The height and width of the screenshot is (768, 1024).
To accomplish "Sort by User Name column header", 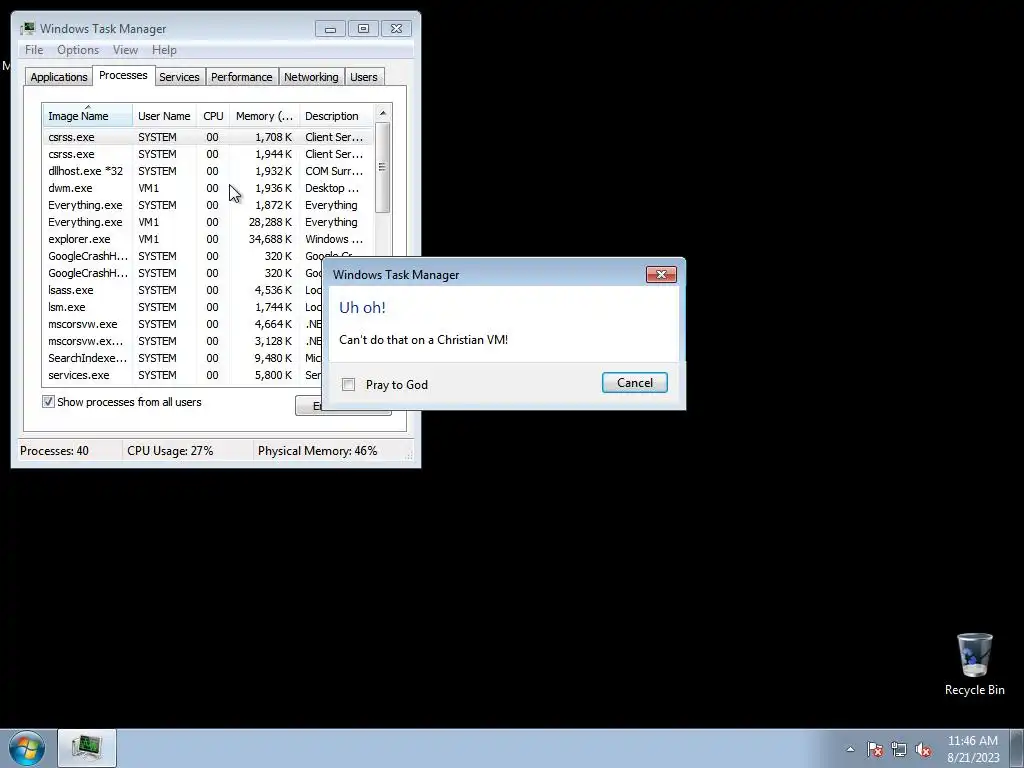I will 165,116.
